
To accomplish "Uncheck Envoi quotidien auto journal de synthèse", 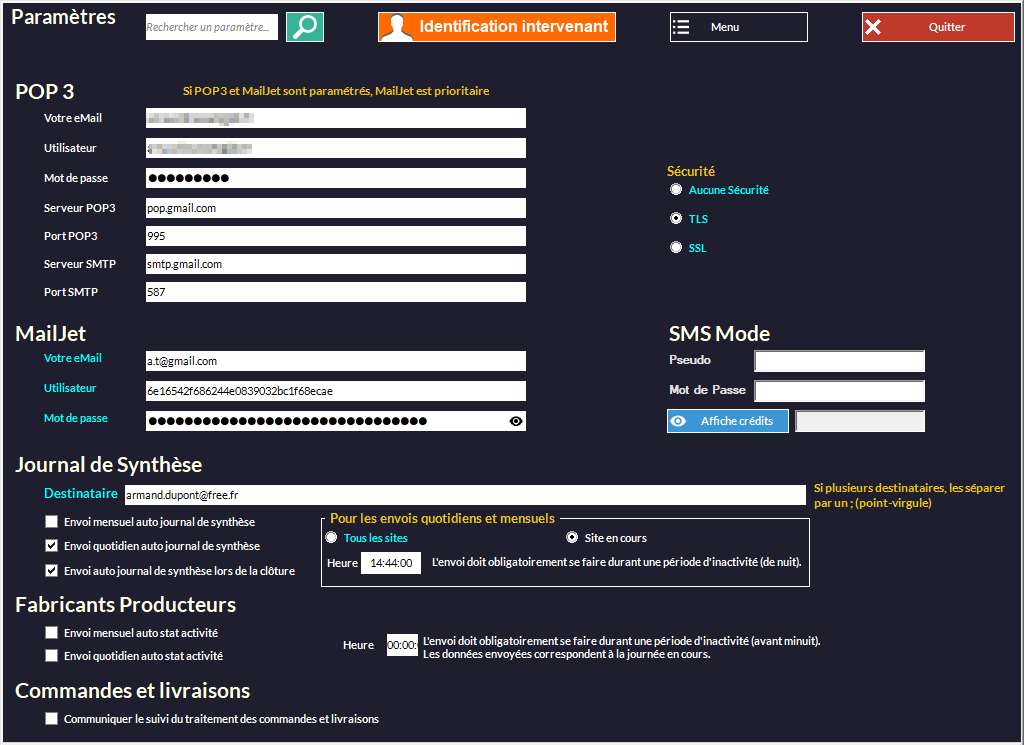I will coord(51,546).
